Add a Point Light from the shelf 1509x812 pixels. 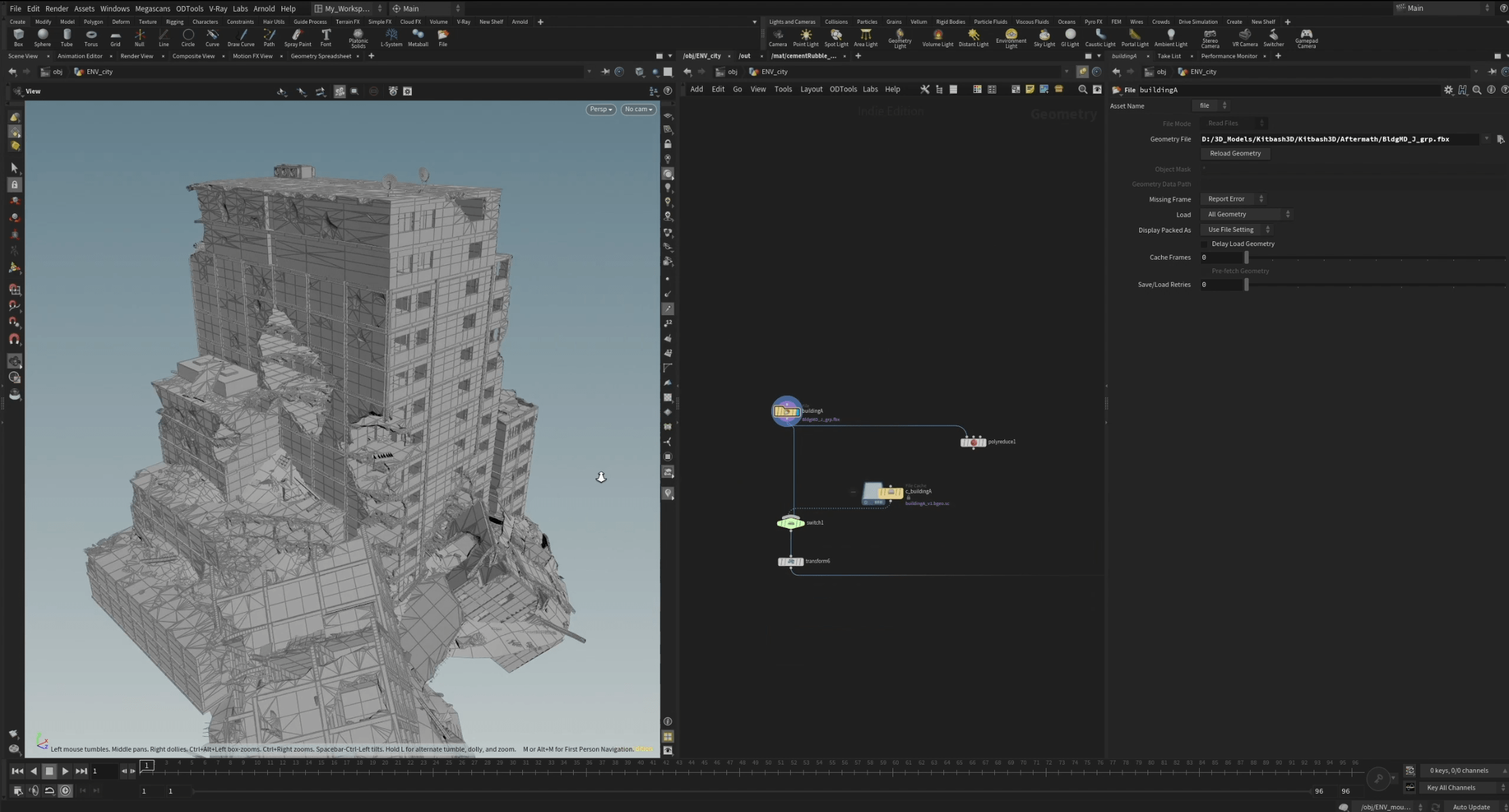point(806,37)
